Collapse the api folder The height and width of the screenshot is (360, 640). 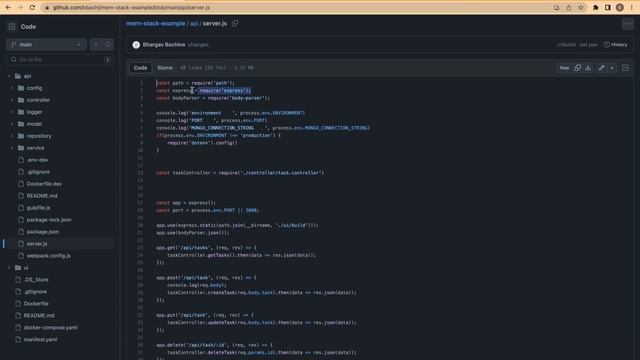[x=9, y=76]
